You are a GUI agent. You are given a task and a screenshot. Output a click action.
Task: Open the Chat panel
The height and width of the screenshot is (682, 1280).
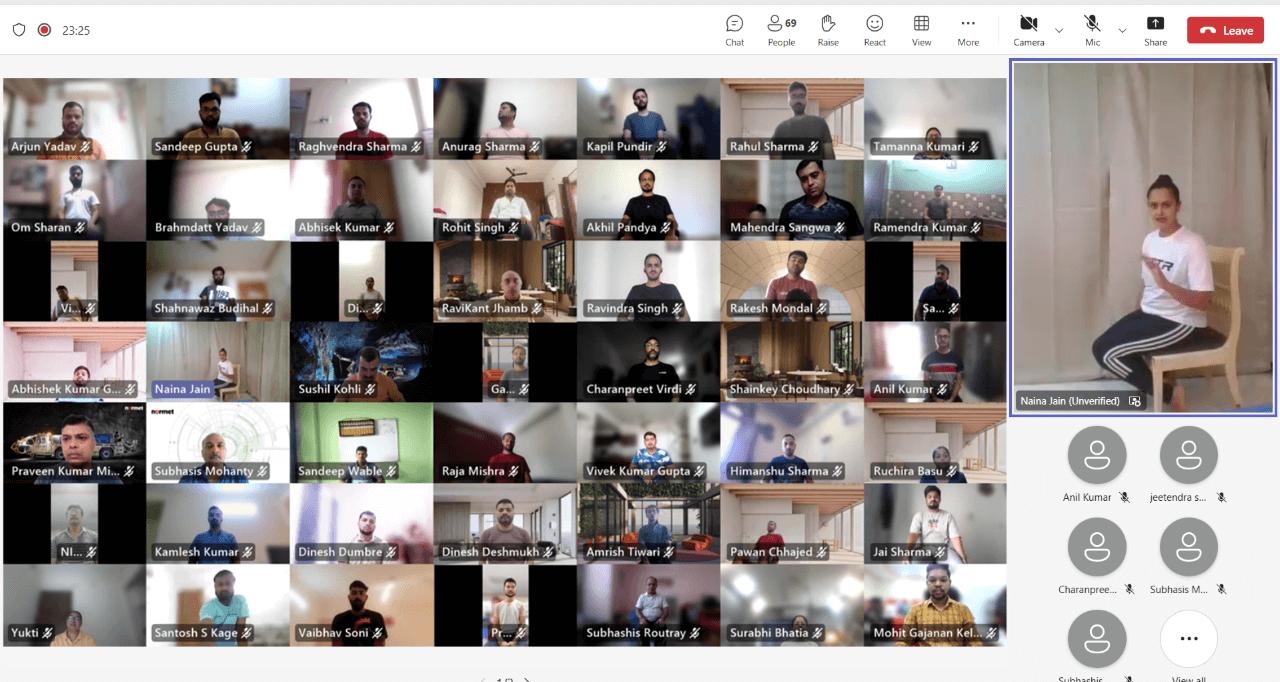tap(734, 30)
